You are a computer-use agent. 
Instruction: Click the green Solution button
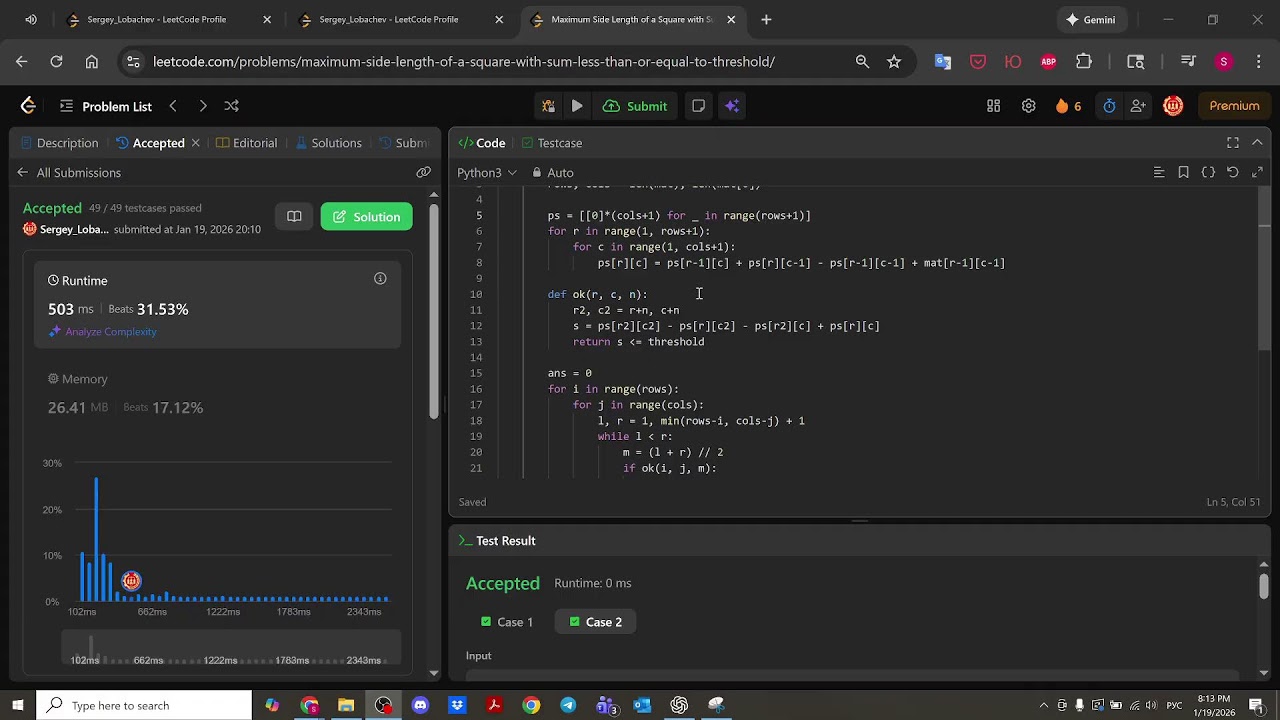coord(366,217)
